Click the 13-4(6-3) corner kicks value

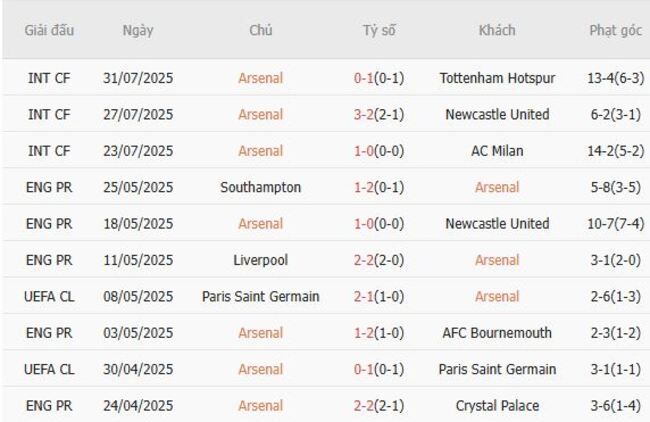pos(616,78)
